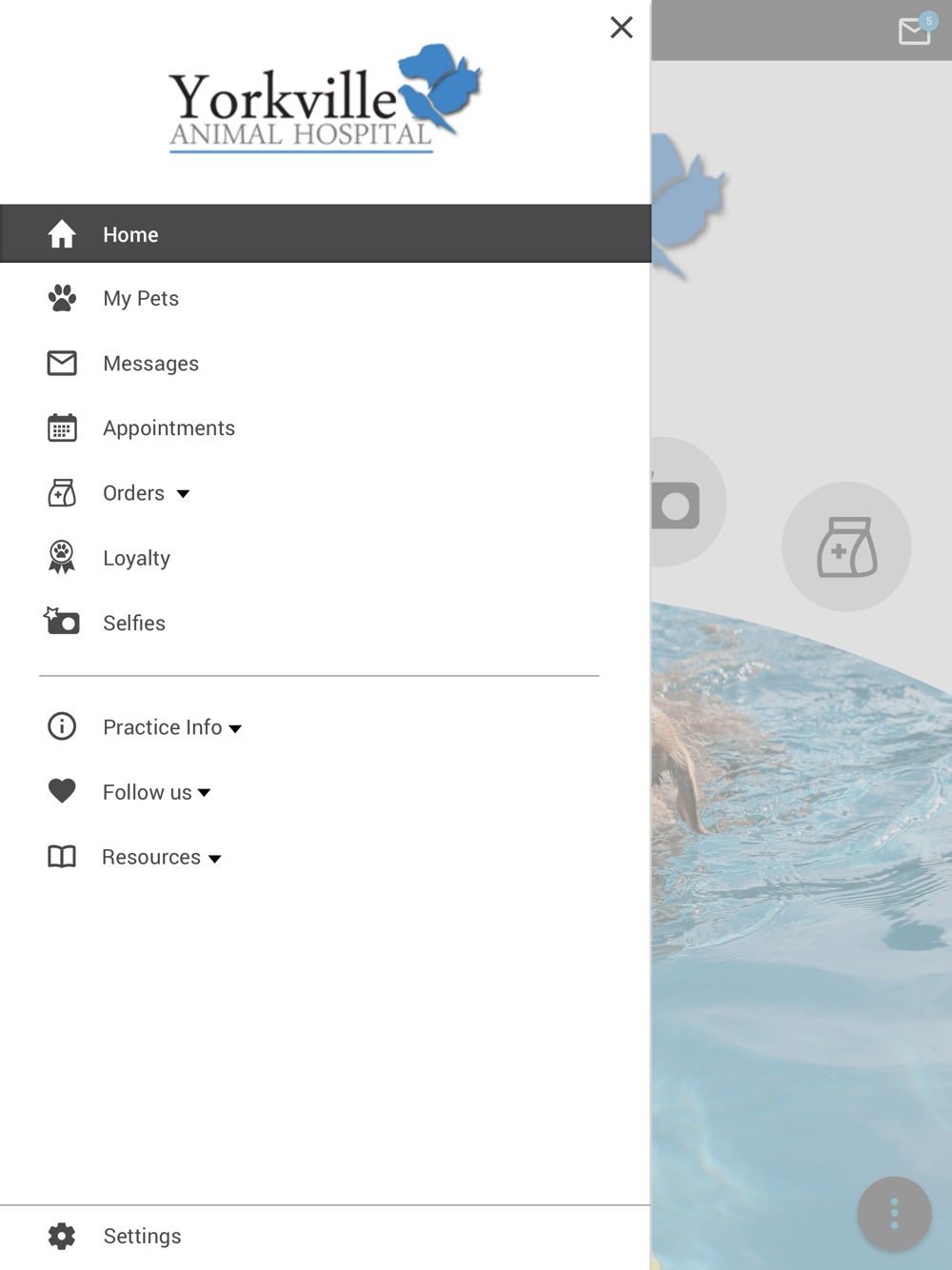Image resolution: width=952 pixels, height=1270 pixels.
Task: Click the Appointments calendar icon
Action: click(62, 427)
